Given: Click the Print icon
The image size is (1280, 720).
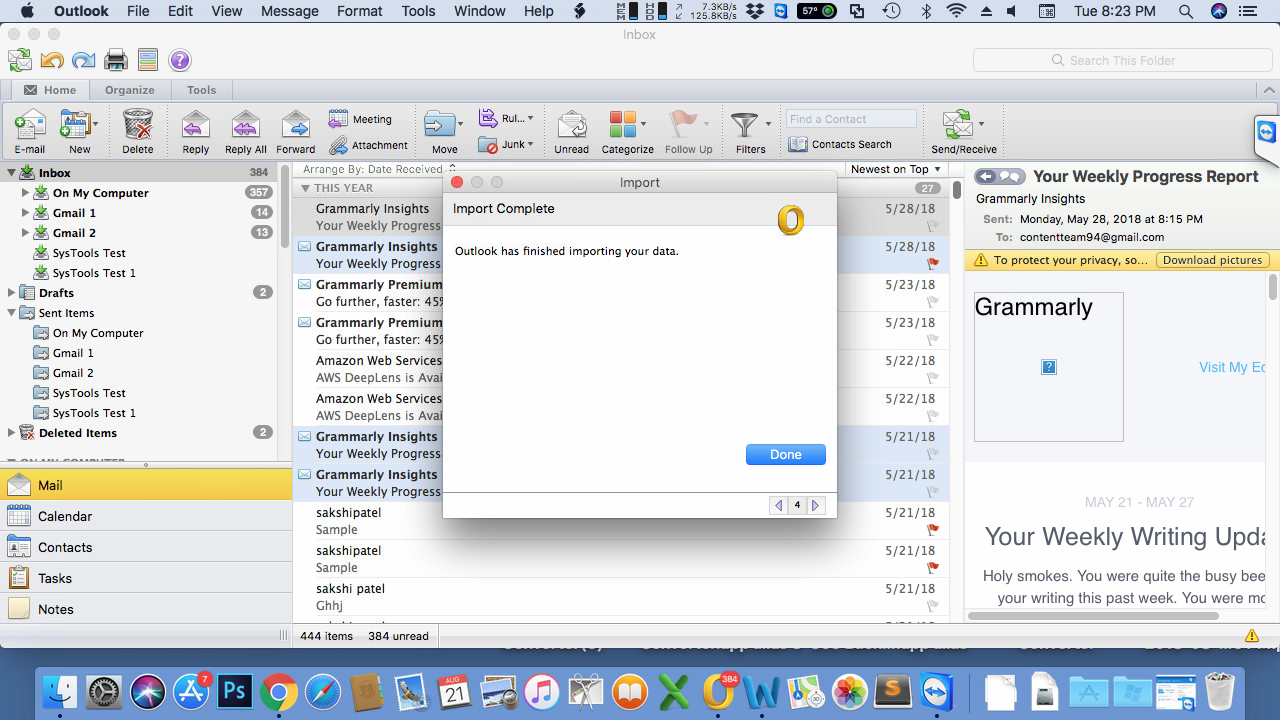Looking at the screenshot, I should pos(116,61).
